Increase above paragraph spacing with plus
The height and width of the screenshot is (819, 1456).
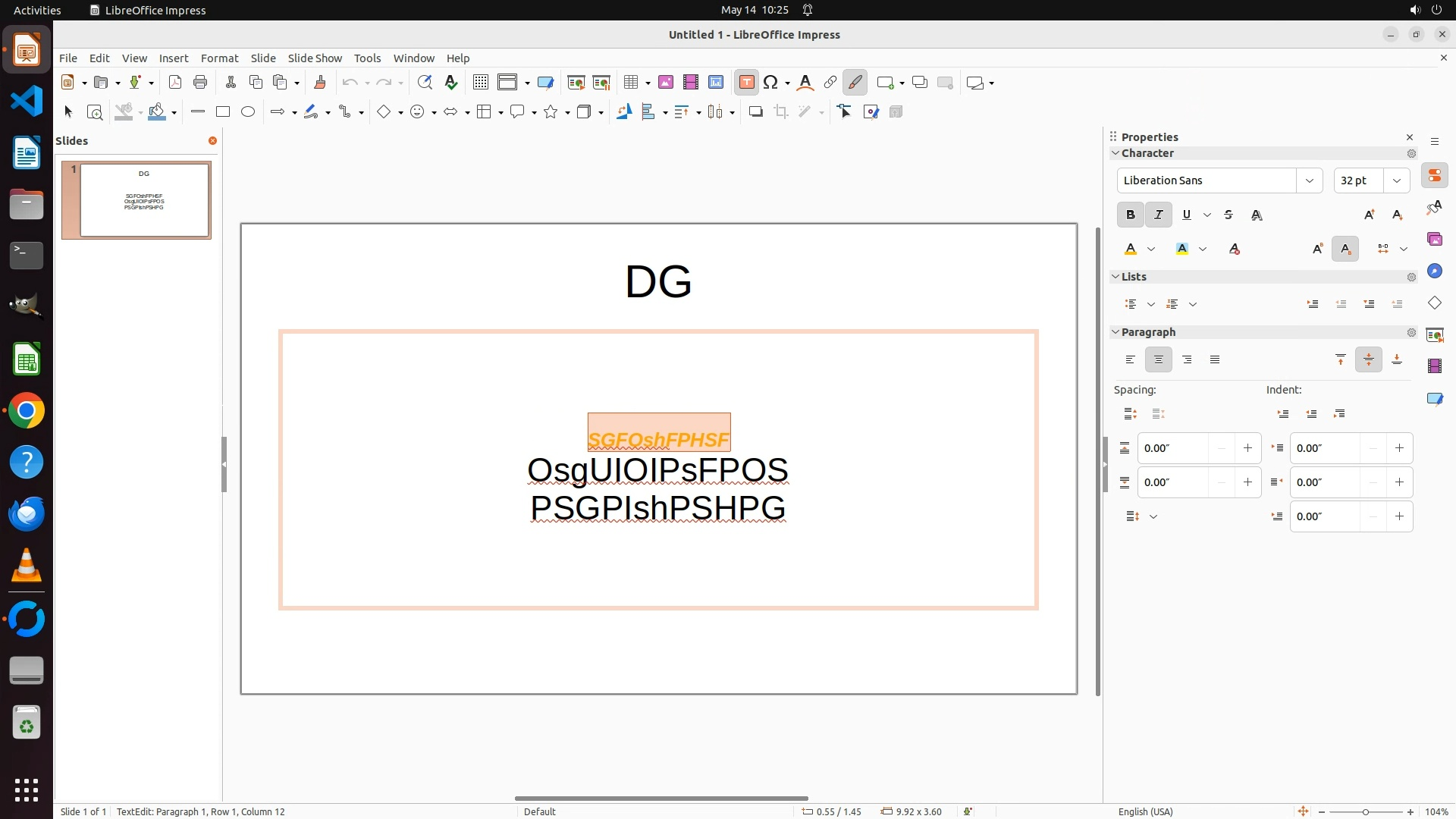click(1247, 448)
